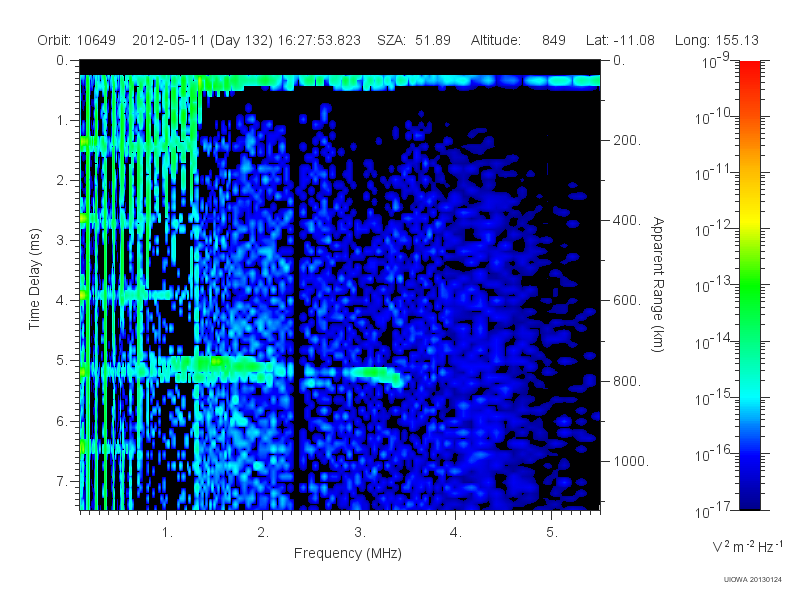Select the date 2012-05-11 (Day 132) text
The height and width of the screenshot is (600, 800).
(203, 40)
